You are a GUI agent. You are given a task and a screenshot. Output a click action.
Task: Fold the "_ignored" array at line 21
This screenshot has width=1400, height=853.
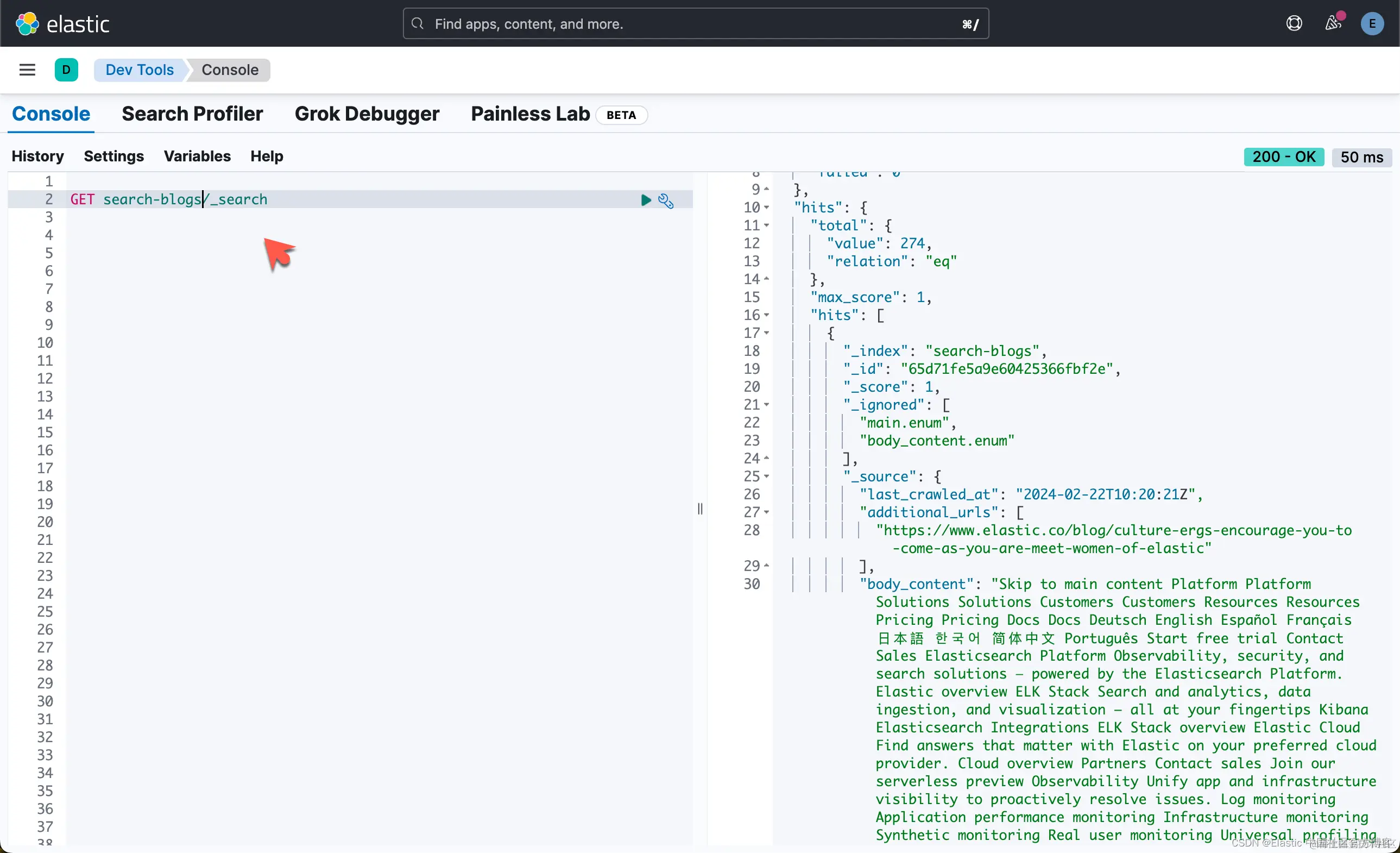point(766,405)
